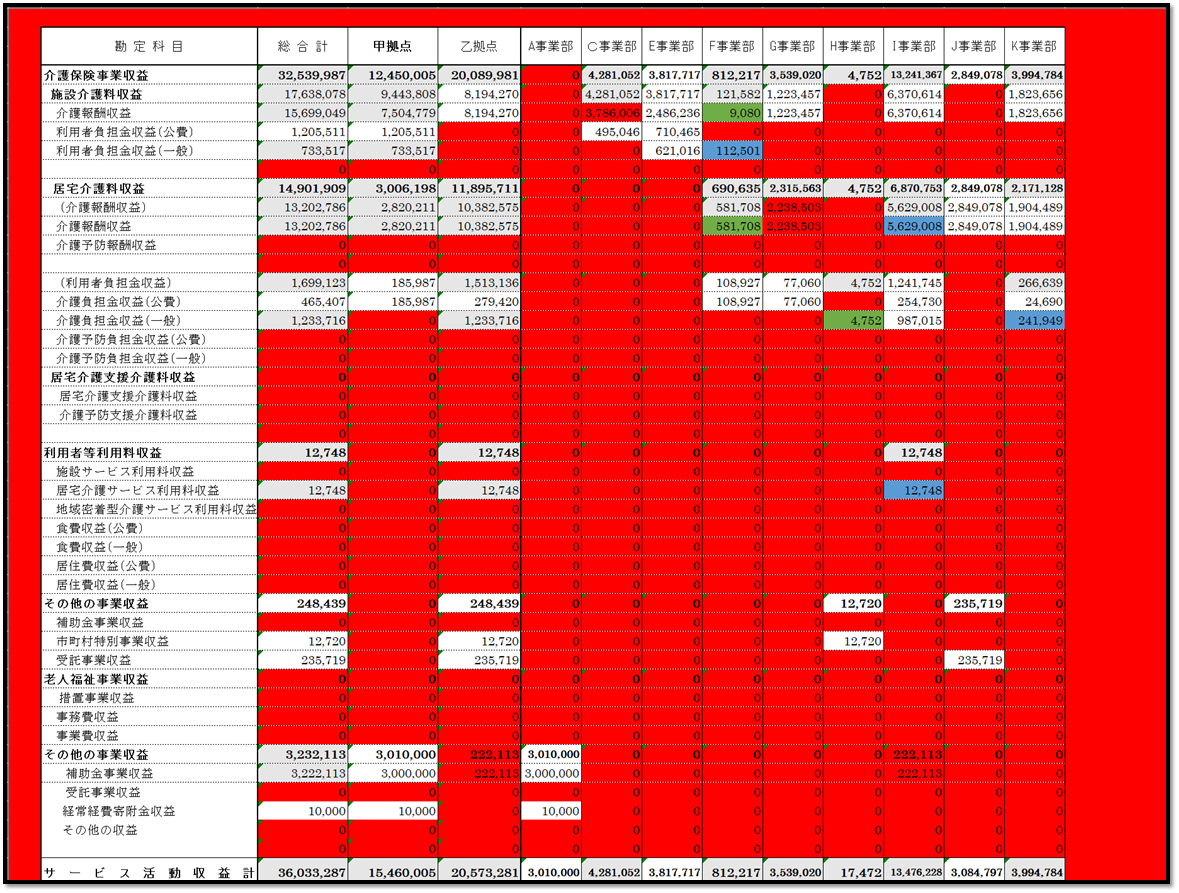Viewport: 1179px width, 893px height.
Task: Select the J事業部 column header
Action: (x=974, y=47)
